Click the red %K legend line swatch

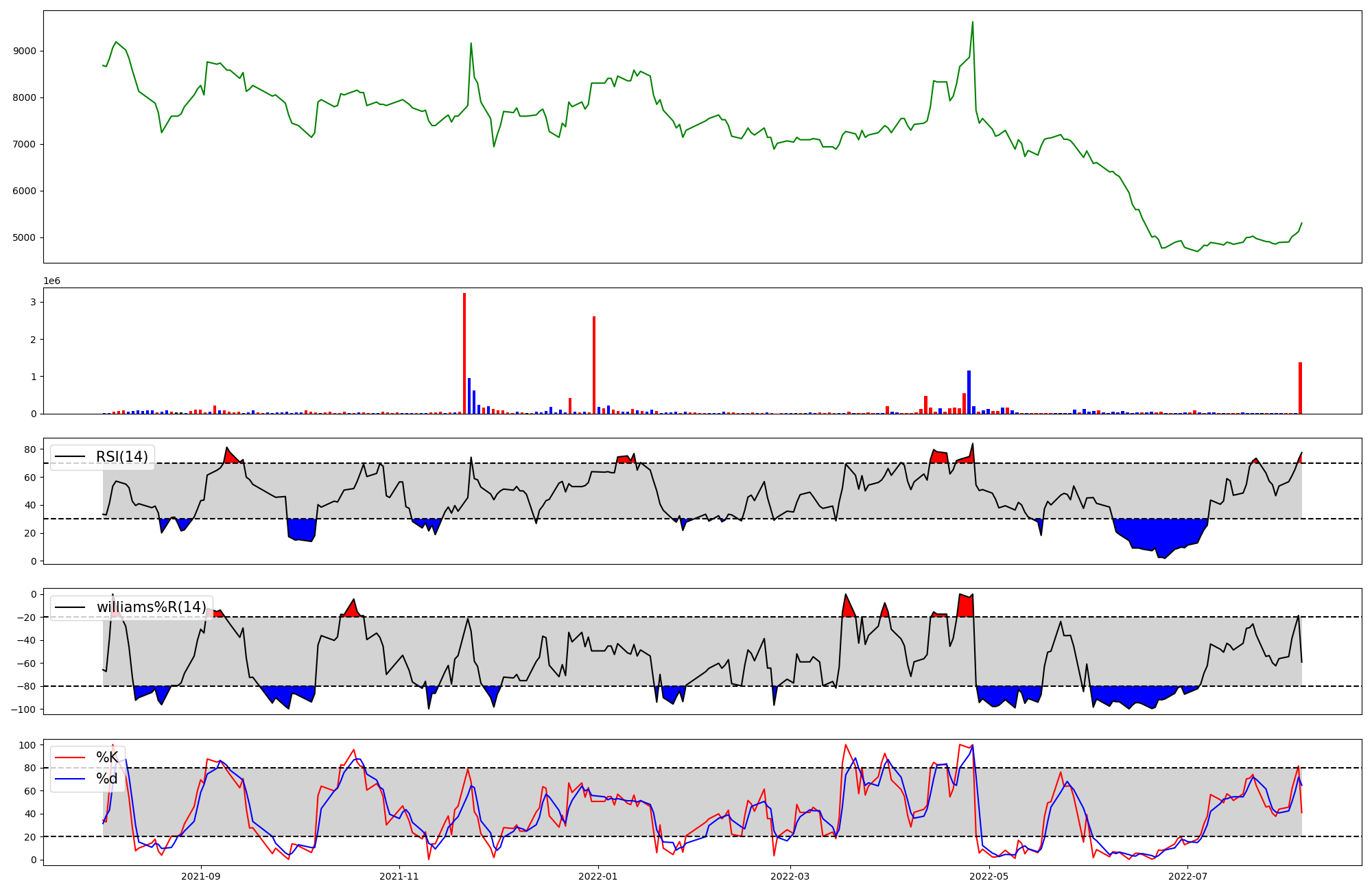tap(70, 758)
